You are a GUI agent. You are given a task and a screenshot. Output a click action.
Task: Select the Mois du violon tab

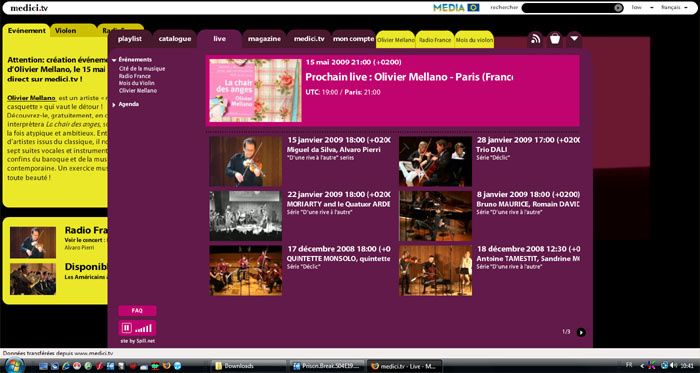pyautogui.click(x=474, y=40)
